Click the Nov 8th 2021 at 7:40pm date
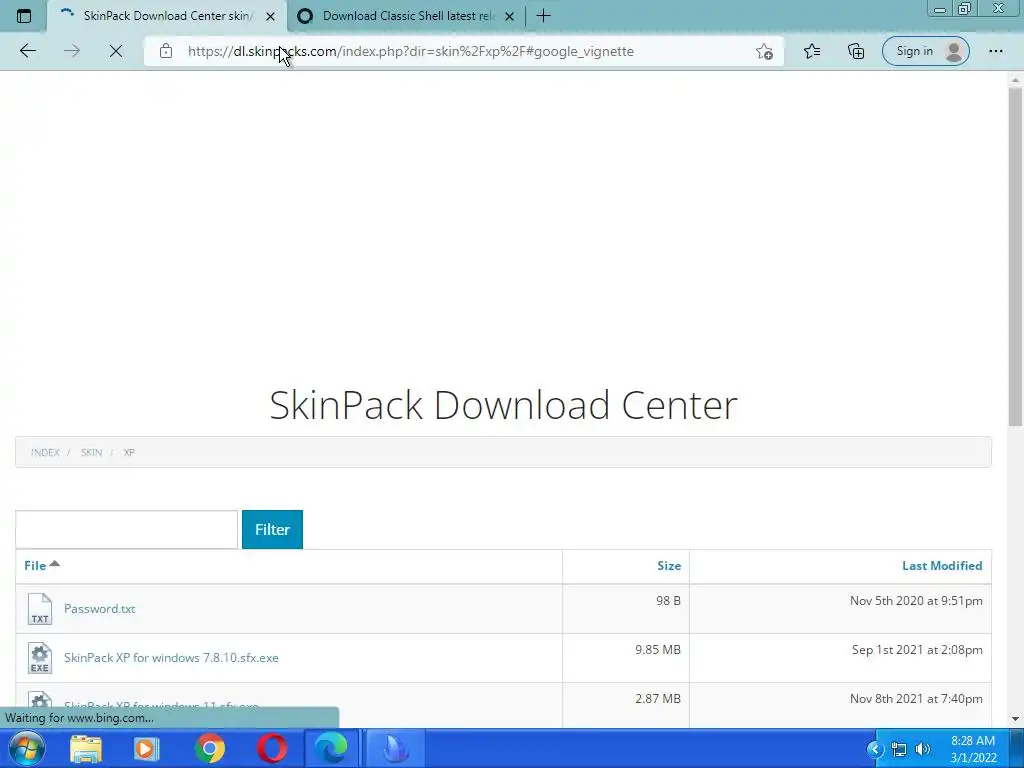The height and width of the screenshot is (768, 1024). click(x=916, y=699)
